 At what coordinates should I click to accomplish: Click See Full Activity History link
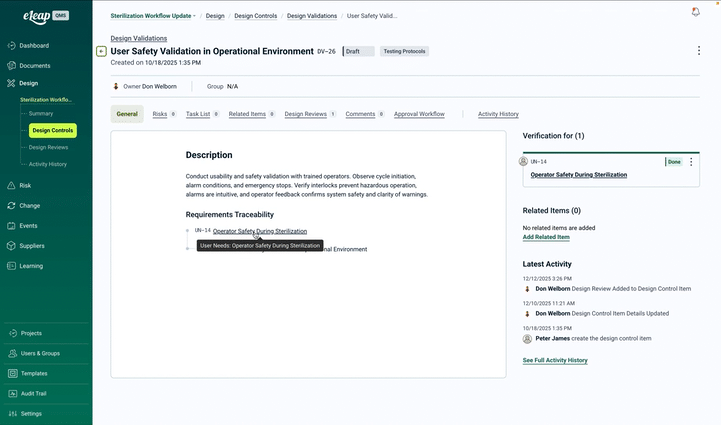pos(555,361)
